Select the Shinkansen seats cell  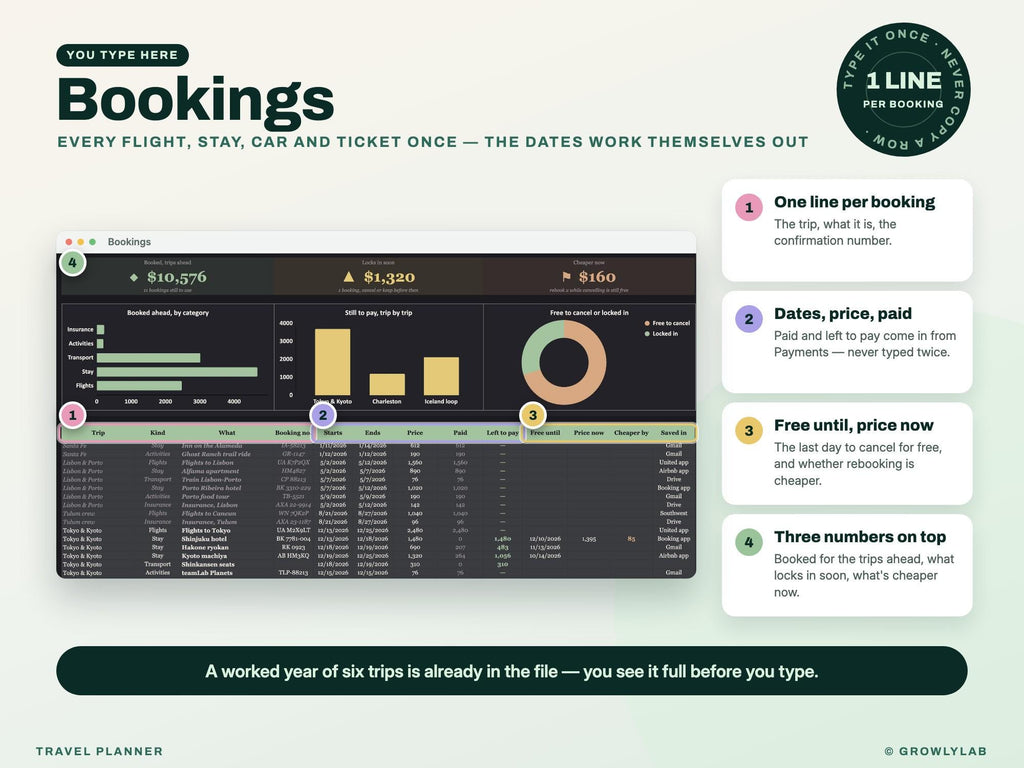[208, 565]
